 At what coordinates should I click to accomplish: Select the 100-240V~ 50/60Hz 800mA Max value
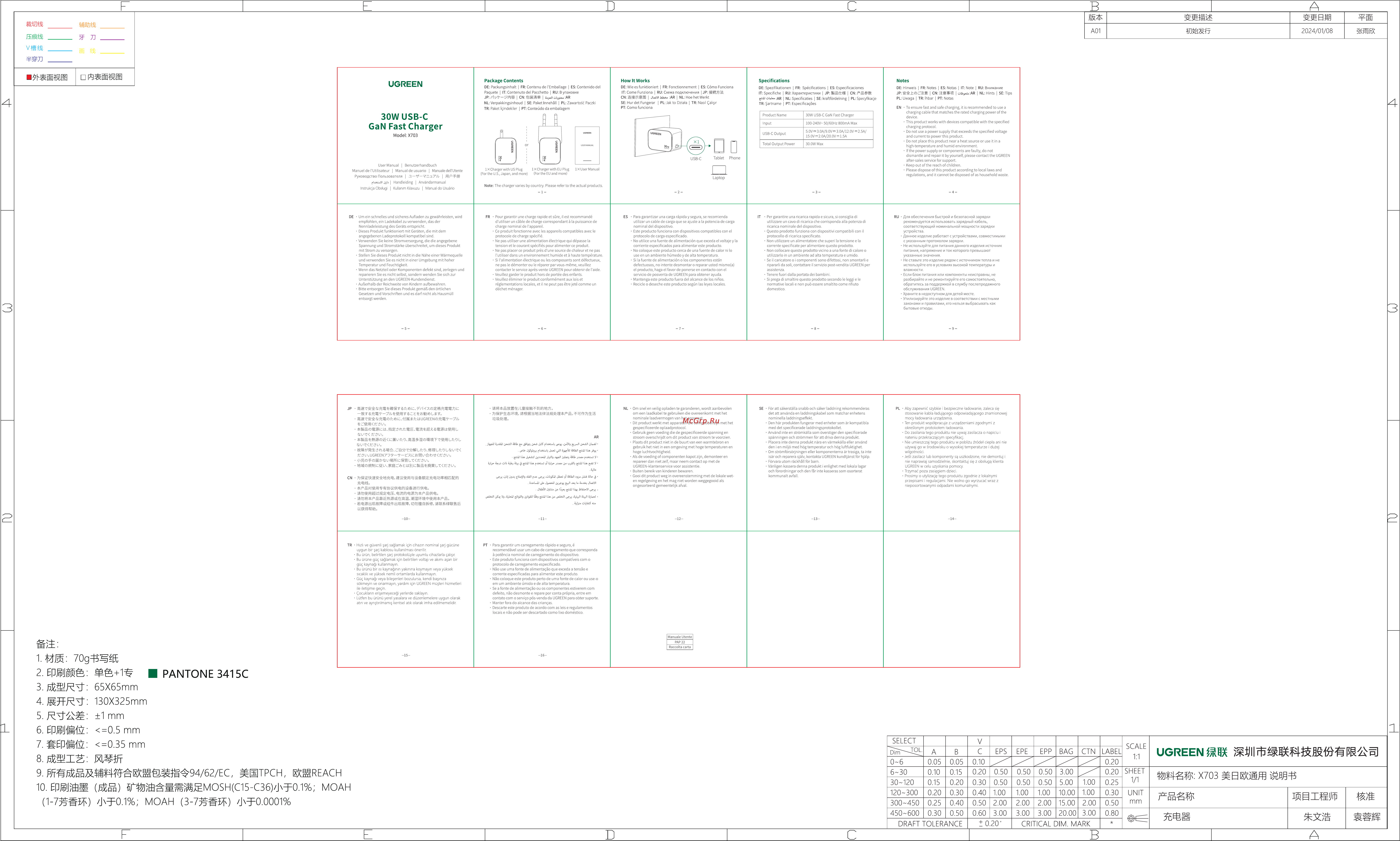(x=831, y=123)
